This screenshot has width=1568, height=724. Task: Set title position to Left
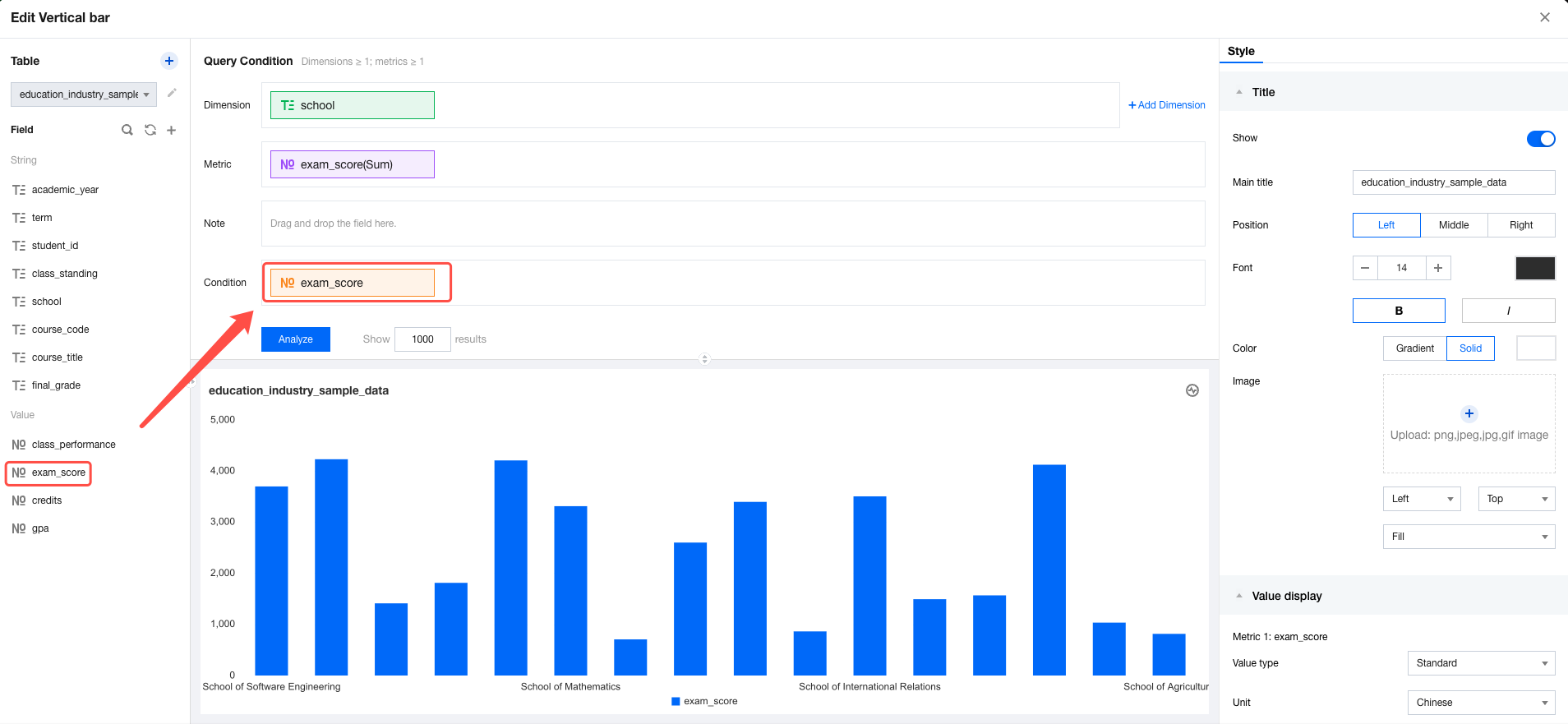(1386, 225)
